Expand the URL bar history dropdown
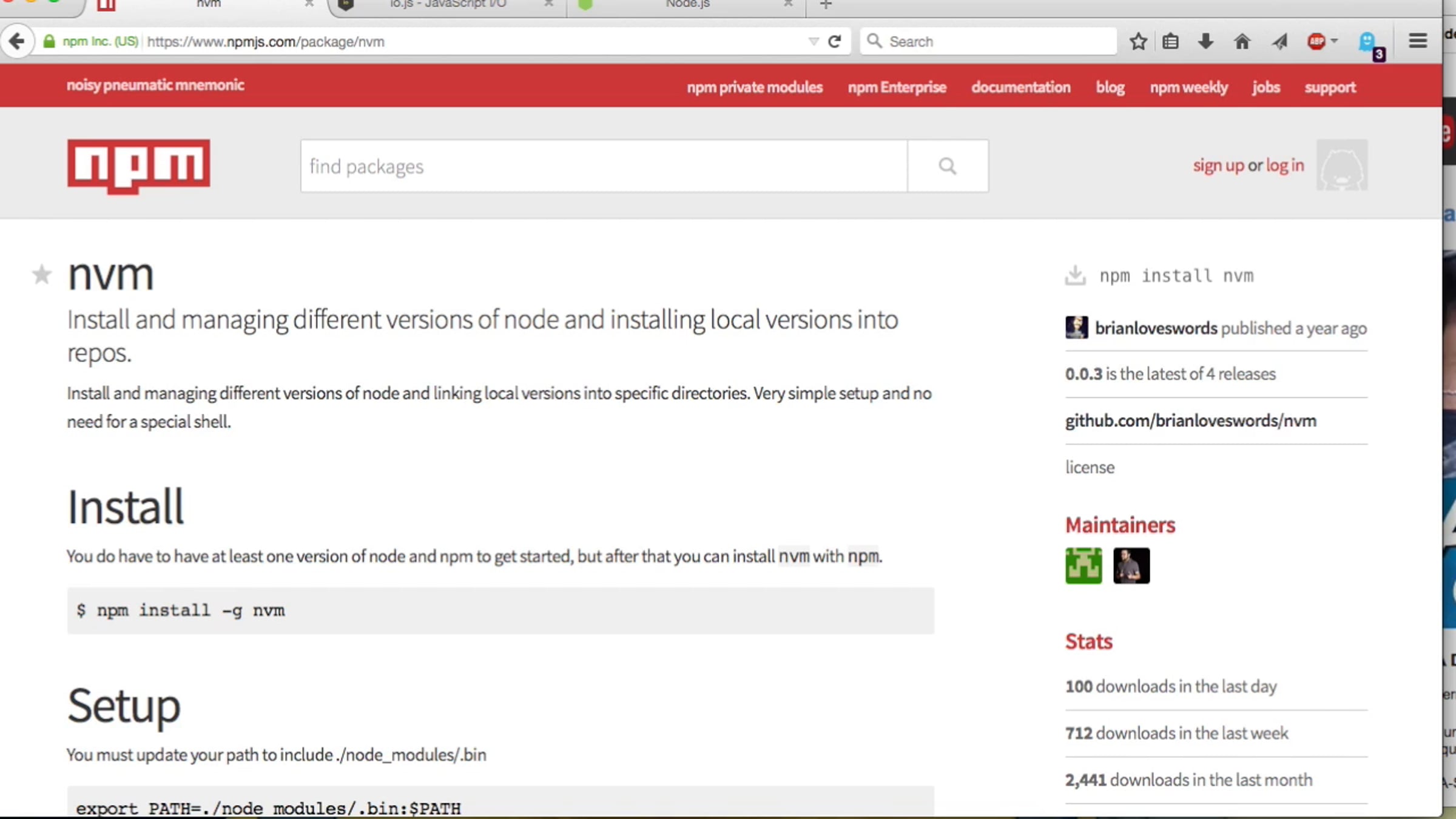This screenshot has width=1456, height=819. point(814,41)
